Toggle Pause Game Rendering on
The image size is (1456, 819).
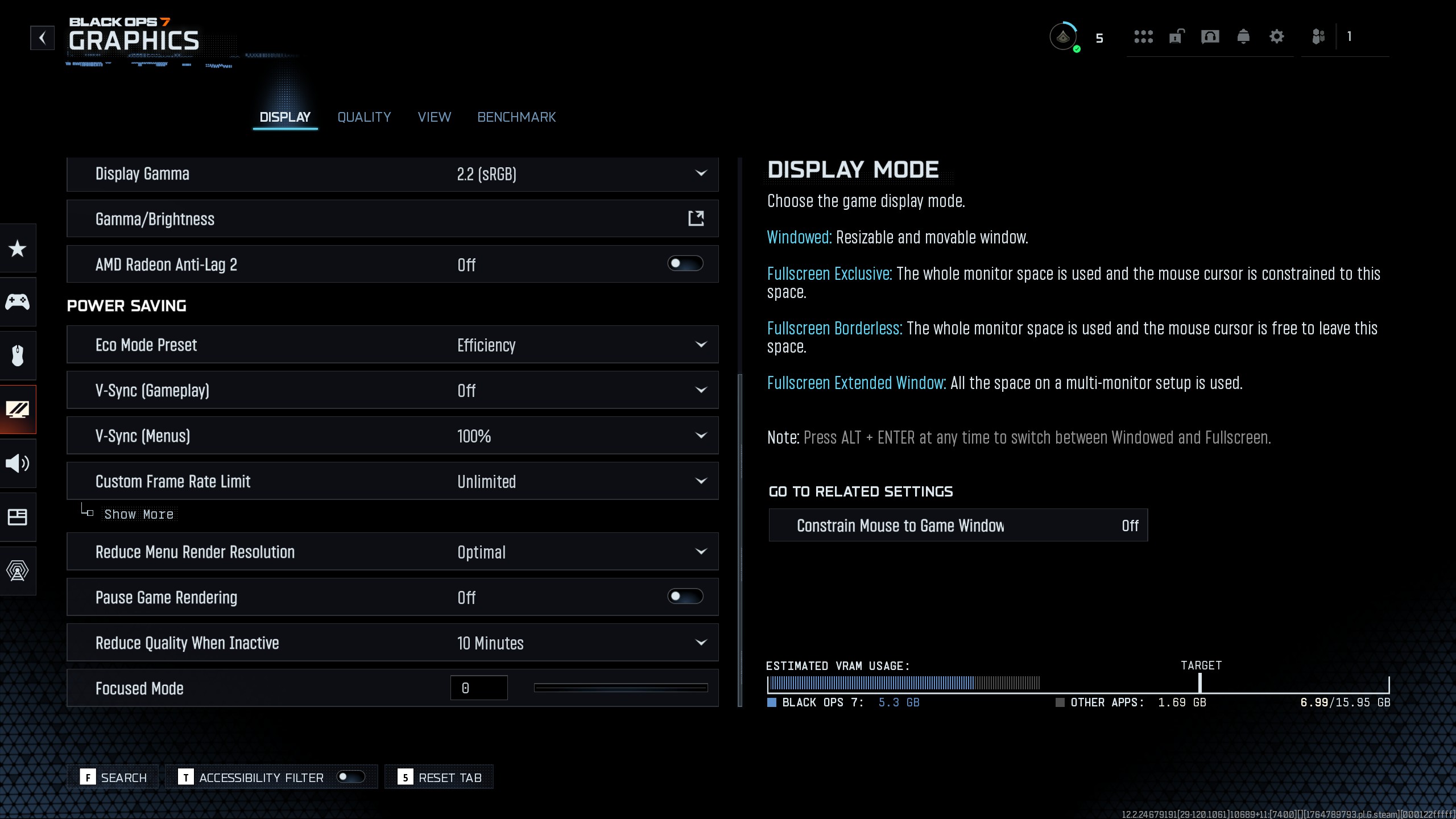(x=685, y=597)
